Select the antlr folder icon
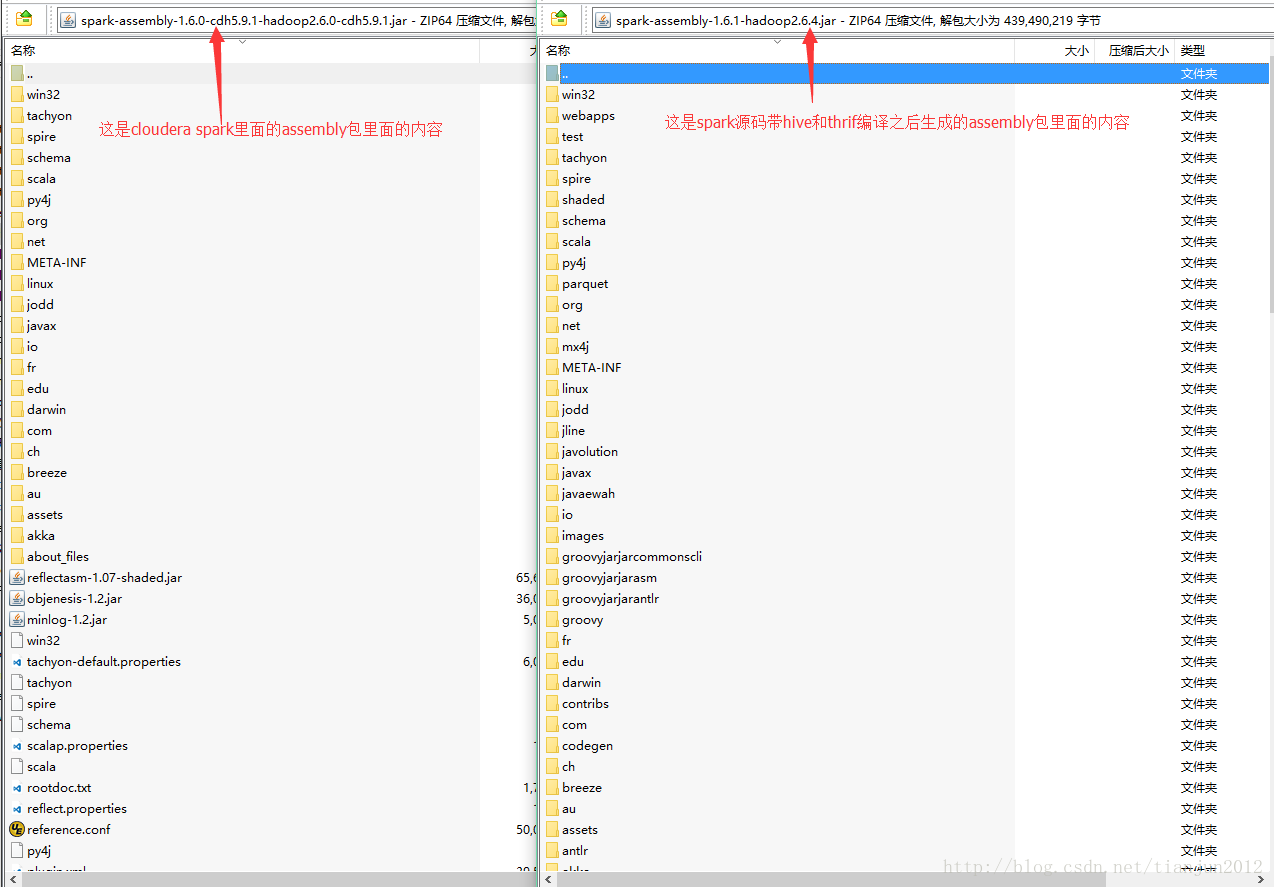The width and height of the screenshot is (1274, 887). tap(552, 850)
